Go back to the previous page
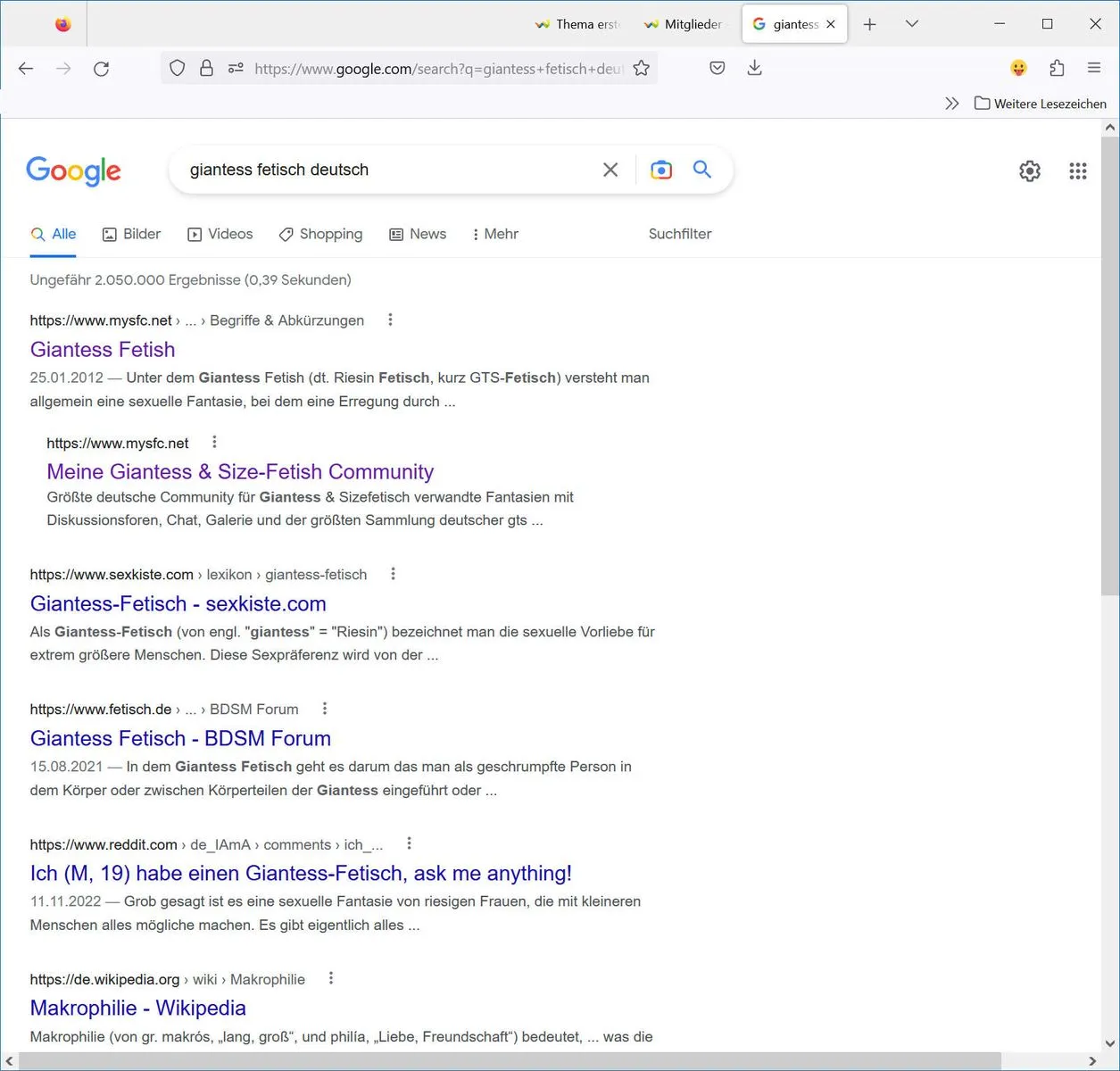This screenshot has width=1120, height=1071. [x=26, y=69]
